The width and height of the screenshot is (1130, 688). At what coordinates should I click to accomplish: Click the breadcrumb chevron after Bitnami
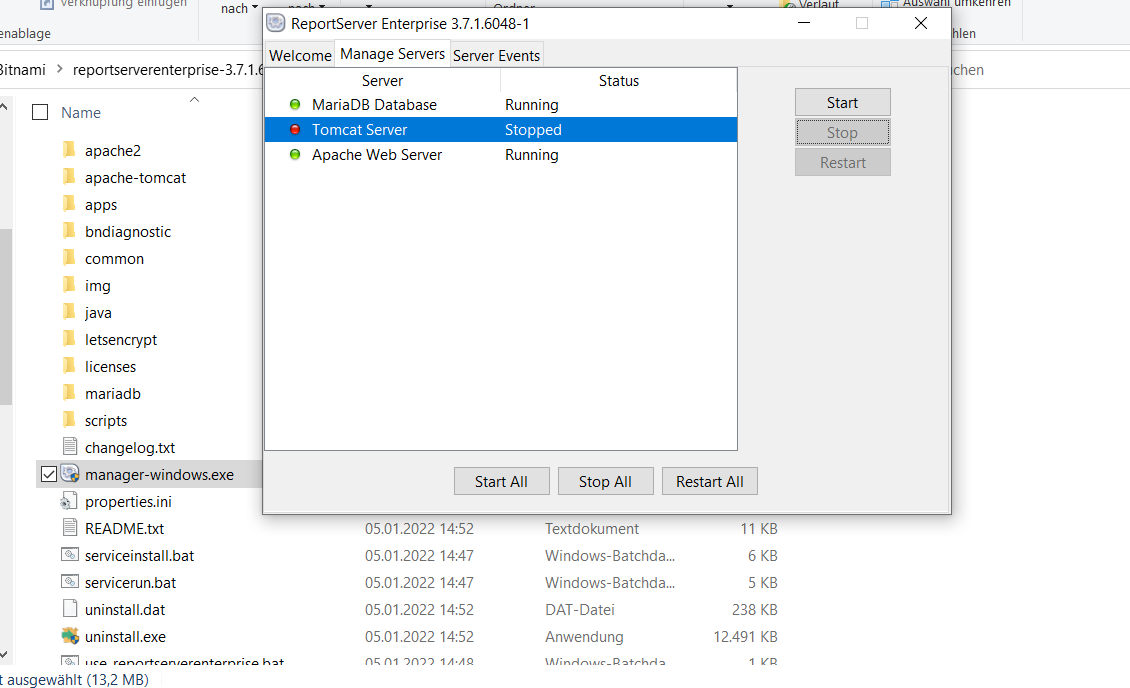(59, 69)
